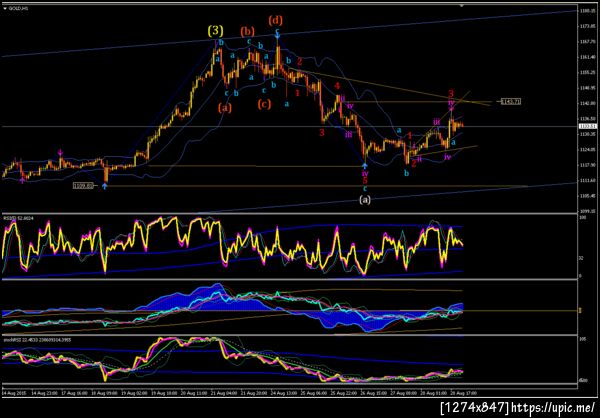Click the 17 Aug 16:00 time axis label
Image resolution: width=600 pixels, height=418 pixels.
point(73,393)
